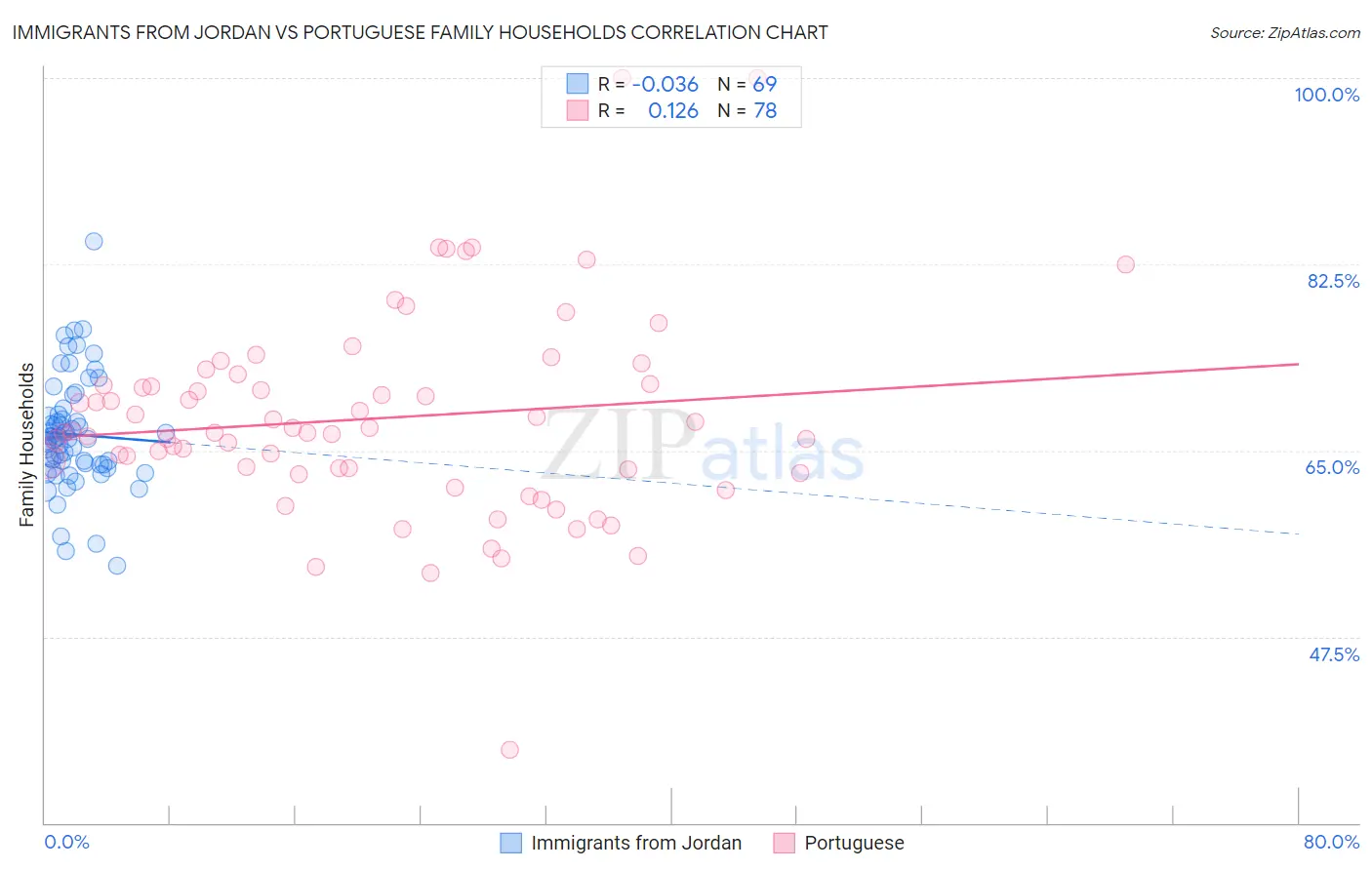Click the 82.5% y-axis tick label
The height and width of the screenshot is (870, 1372).
click(x=1333, y=281)
